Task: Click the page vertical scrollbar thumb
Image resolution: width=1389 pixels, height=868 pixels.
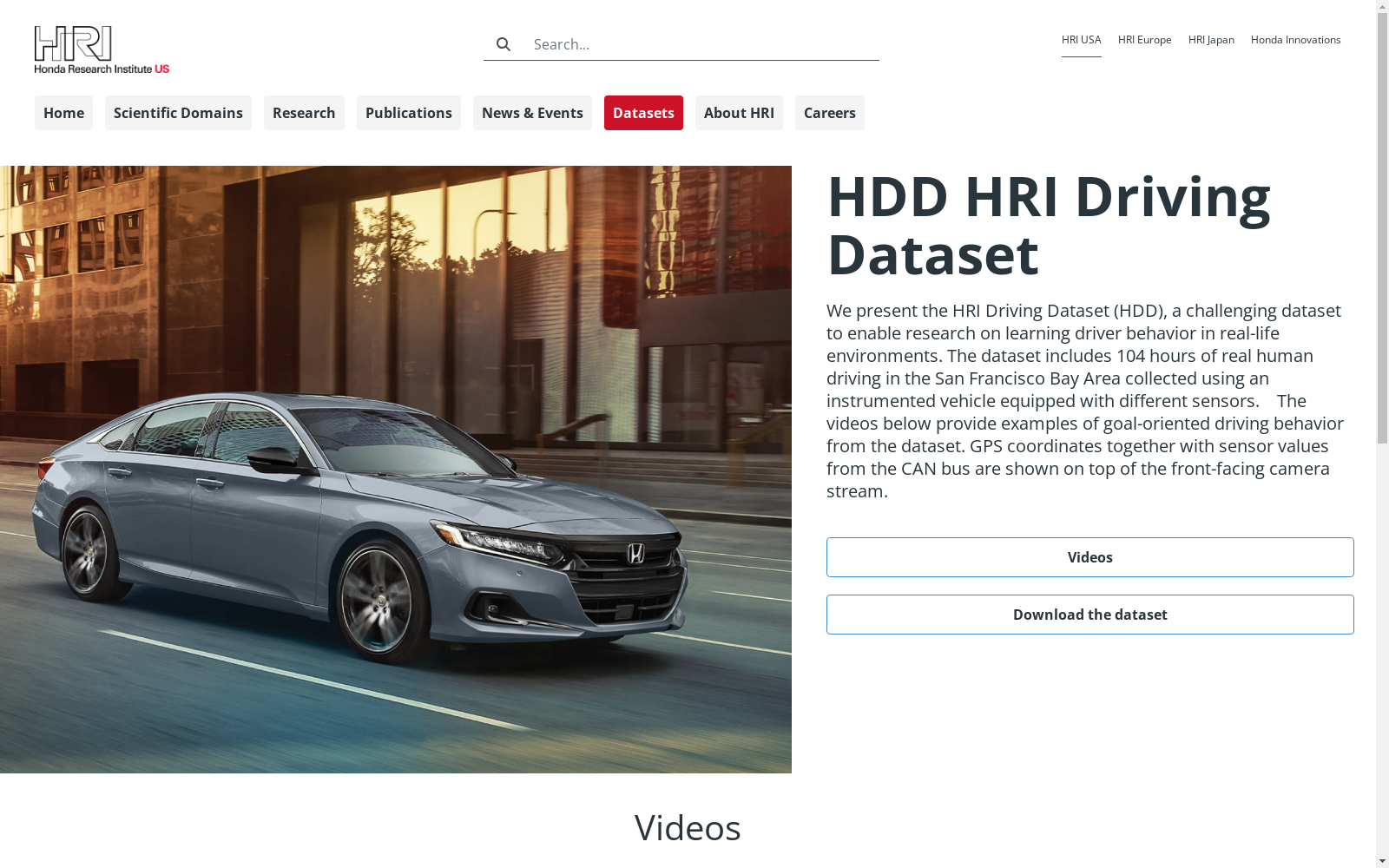Action: click(1382, 227)
